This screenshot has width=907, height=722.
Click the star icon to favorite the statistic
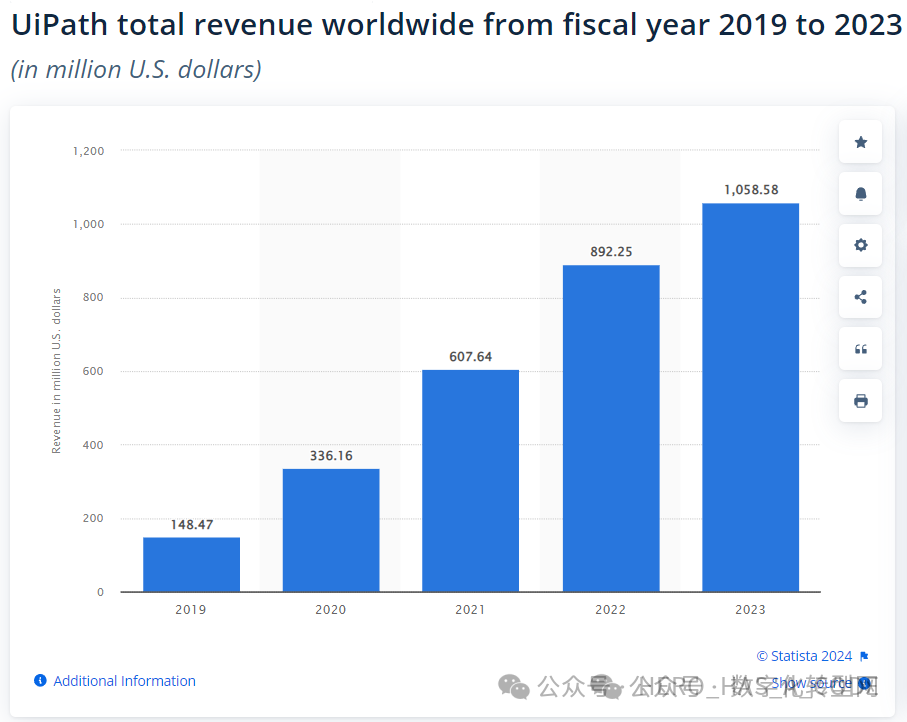click(860, 142)
